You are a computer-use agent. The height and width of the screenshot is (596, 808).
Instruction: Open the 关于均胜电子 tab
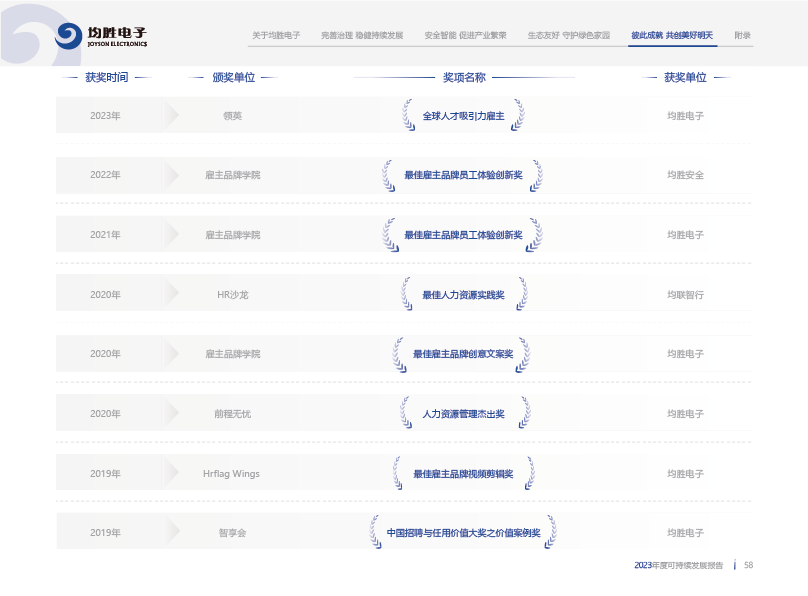(276, 35)
